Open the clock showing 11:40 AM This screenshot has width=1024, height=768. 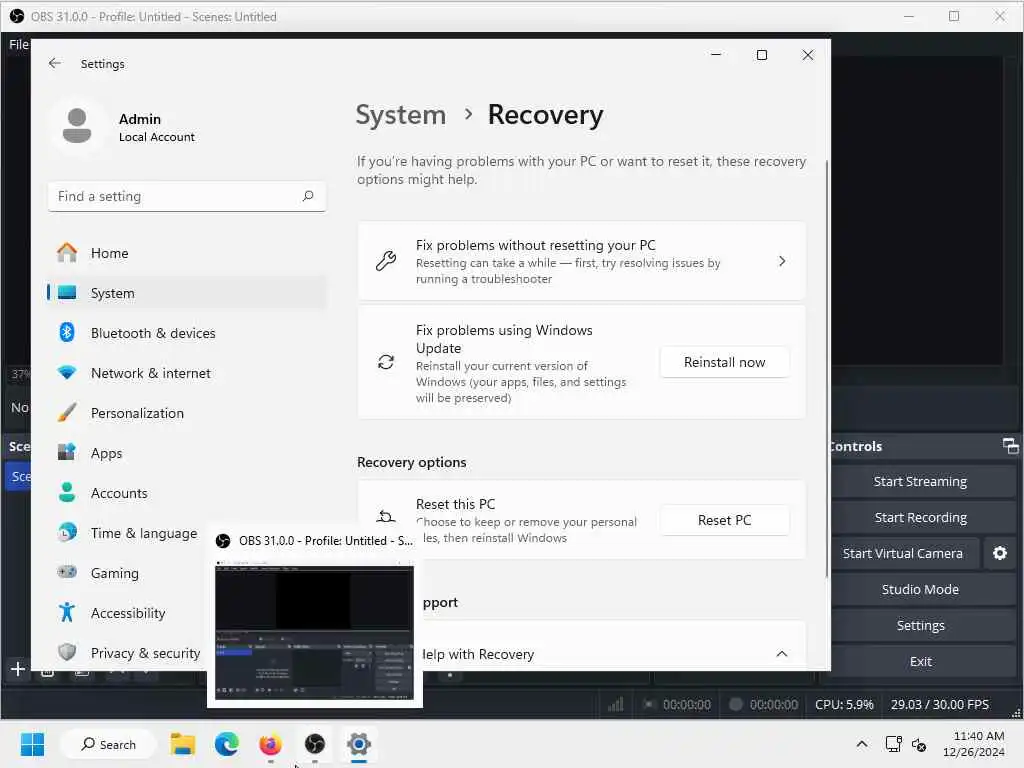[973, 744]
